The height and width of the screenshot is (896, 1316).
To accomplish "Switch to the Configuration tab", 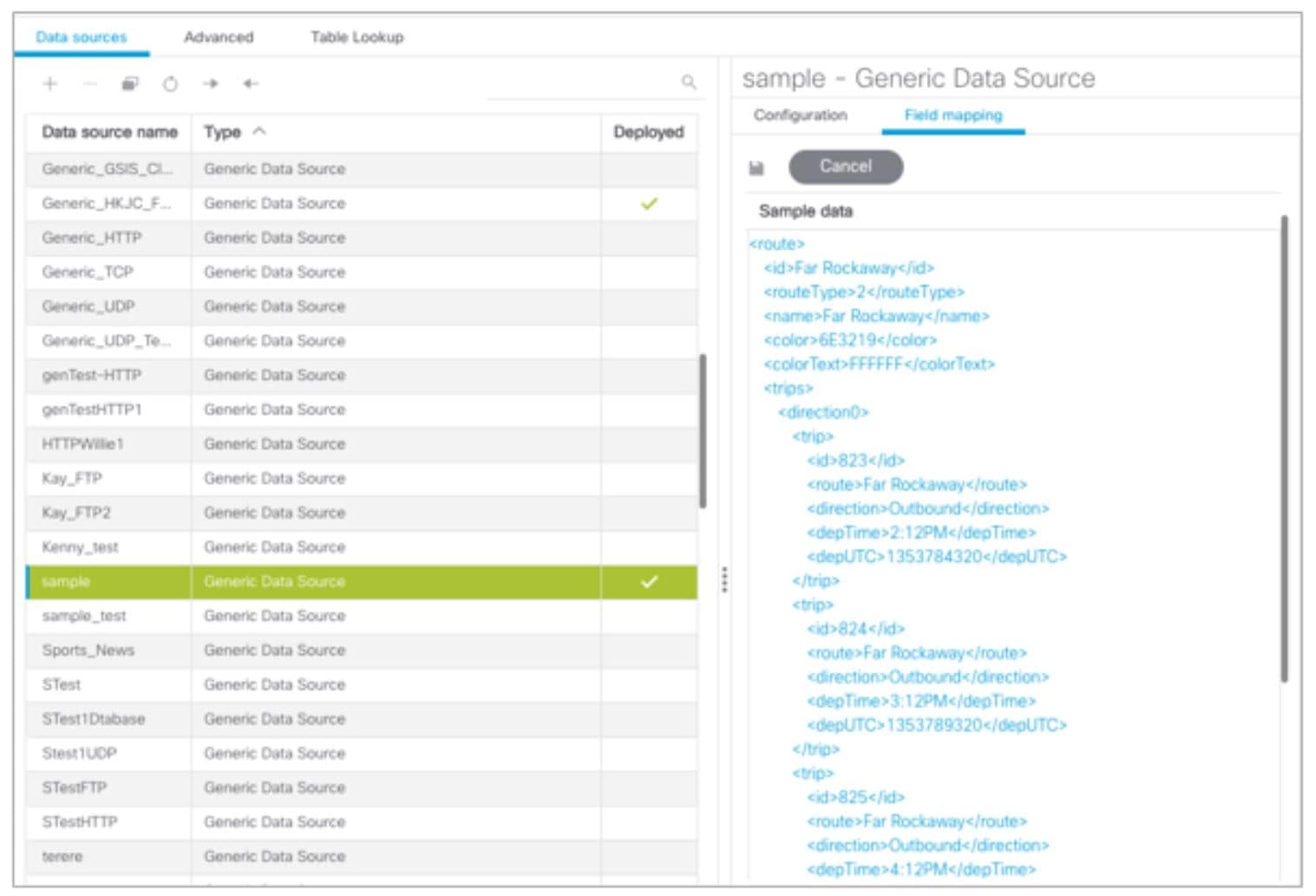I will pos(798,115).
